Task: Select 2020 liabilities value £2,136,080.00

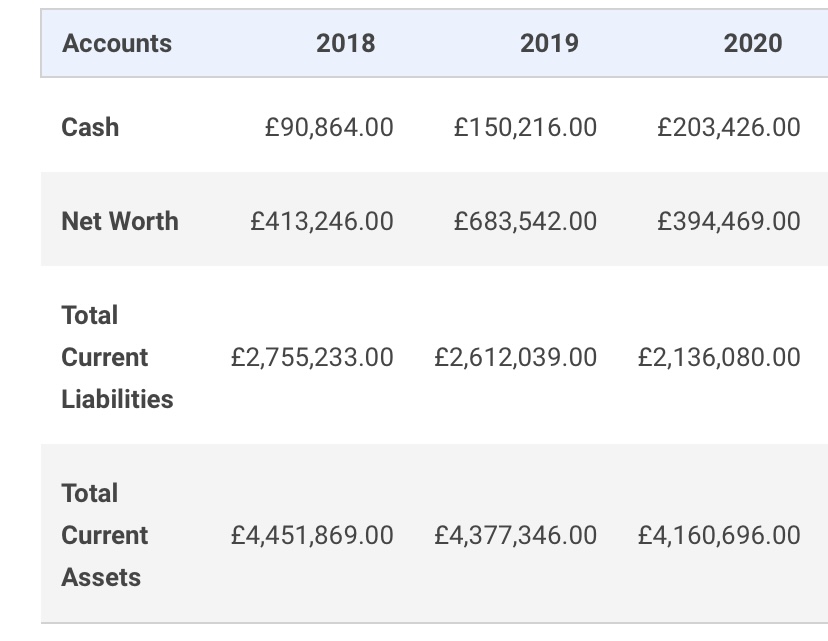Action: (719, 357)
